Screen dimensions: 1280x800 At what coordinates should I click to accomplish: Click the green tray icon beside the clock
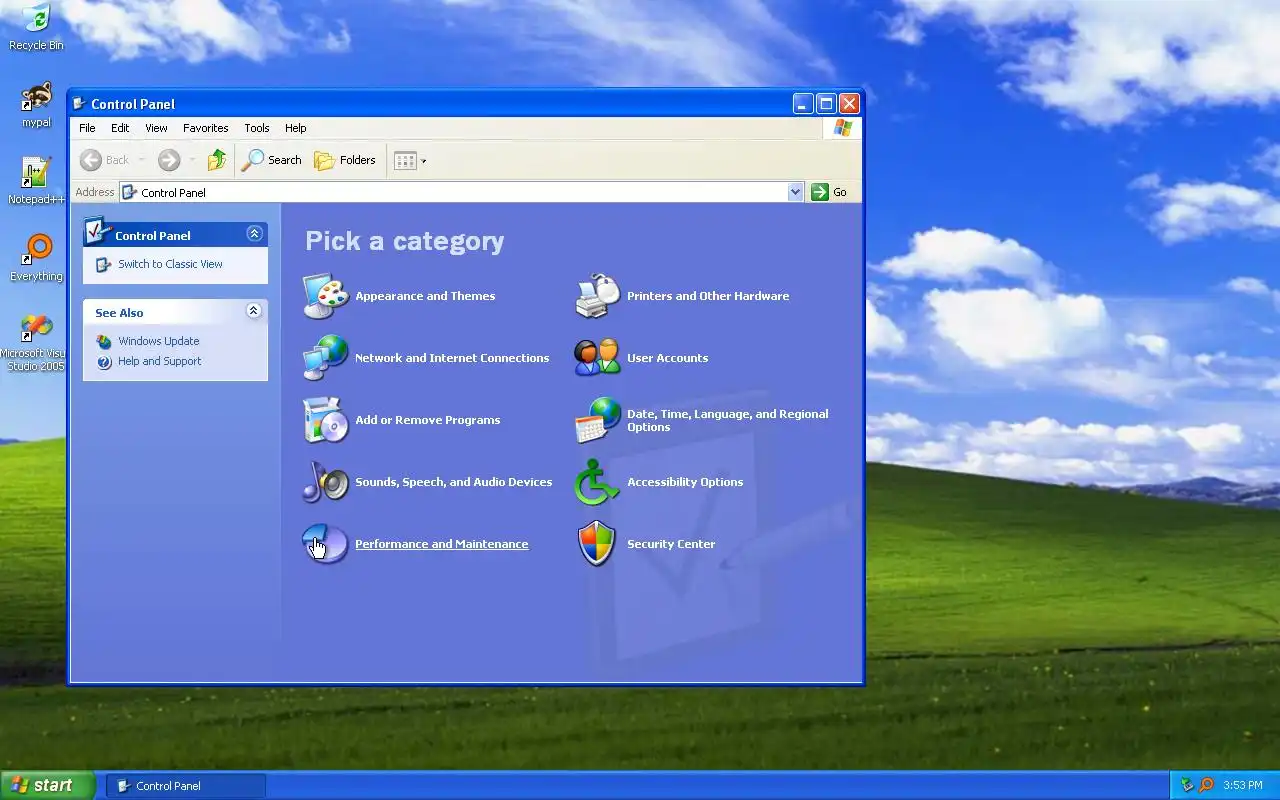click(x=1187, y=785)
